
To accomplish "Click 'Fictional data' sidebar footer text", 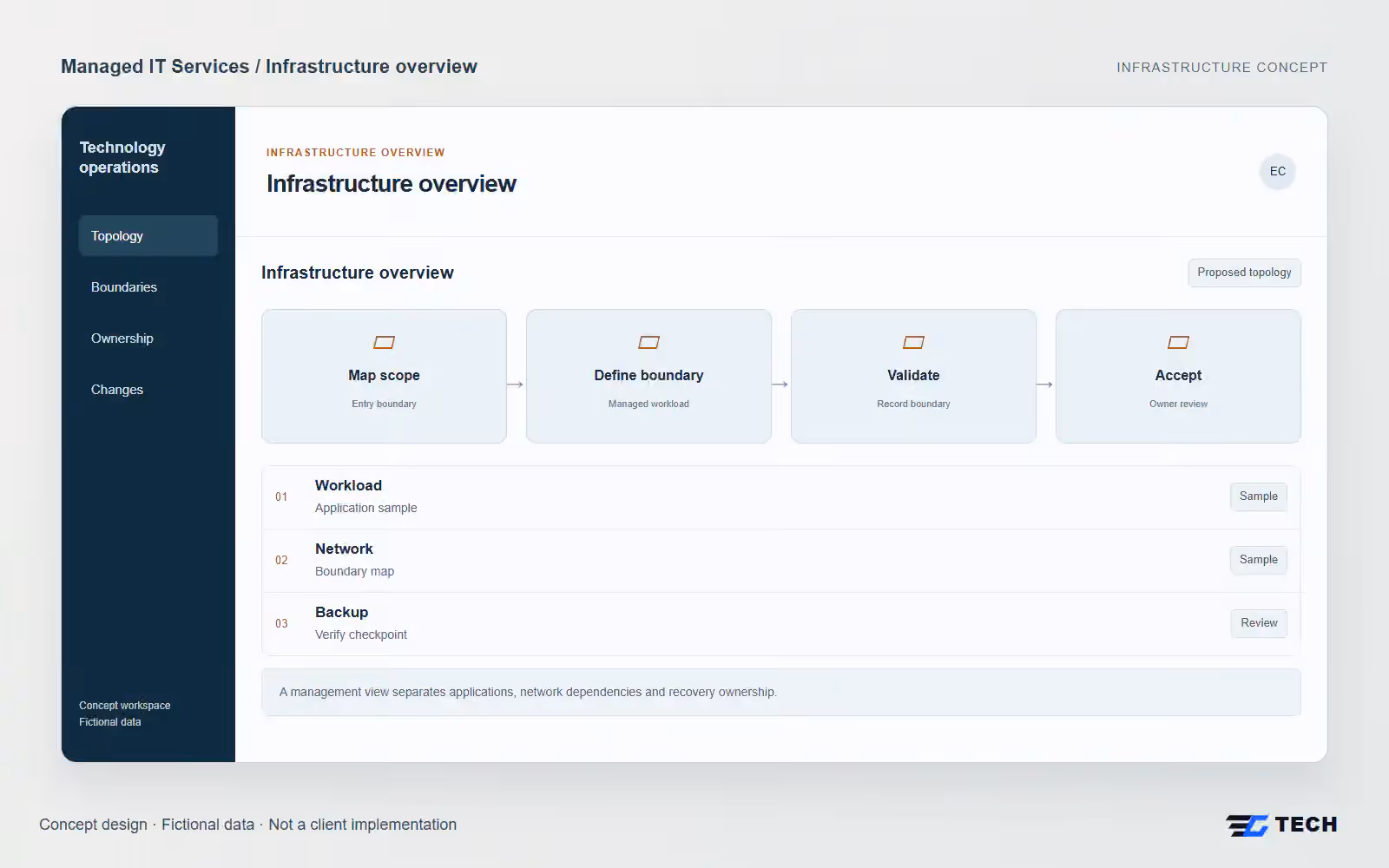I will coord(109,722).
